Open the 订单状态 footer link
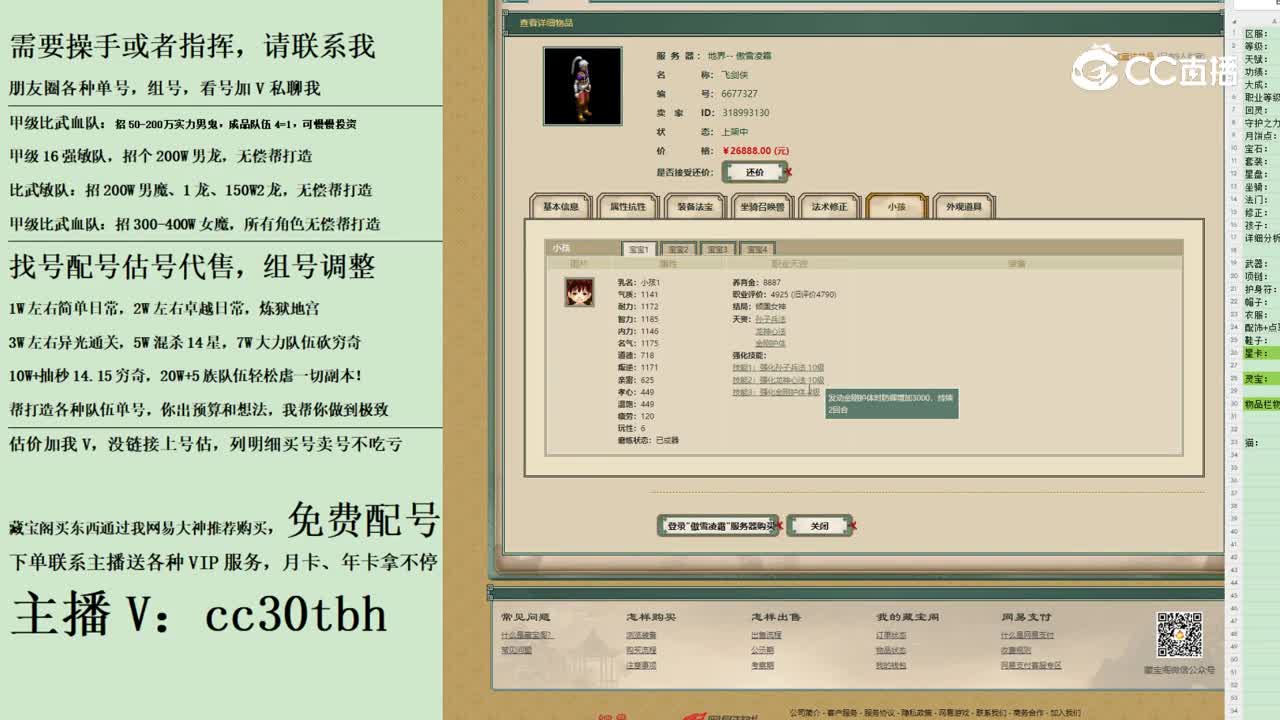 (892, 635)
